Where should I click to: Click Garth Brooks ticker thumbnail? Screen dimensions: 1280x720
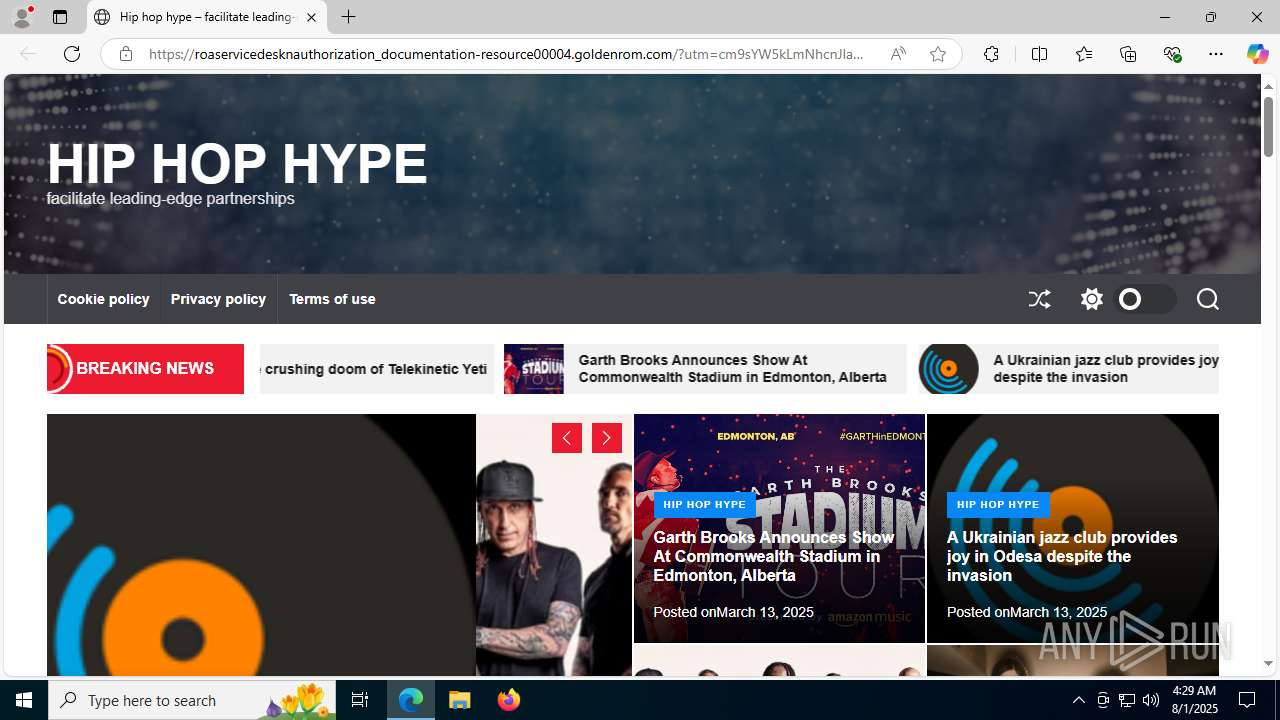point(534,369)
